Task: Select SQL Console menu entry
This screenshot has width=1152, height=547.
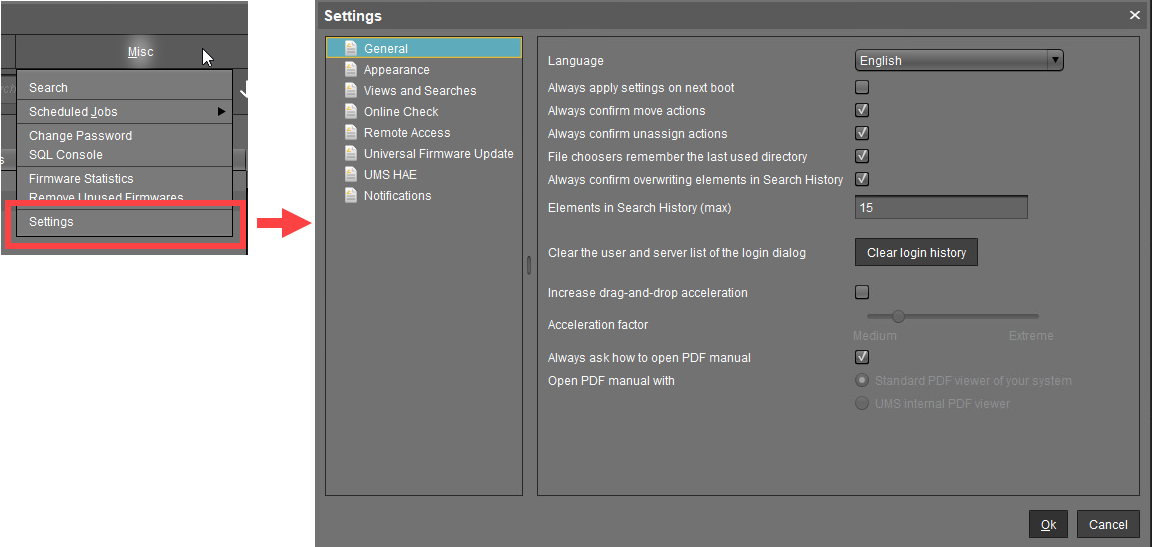Action: [x=66, y=155]
